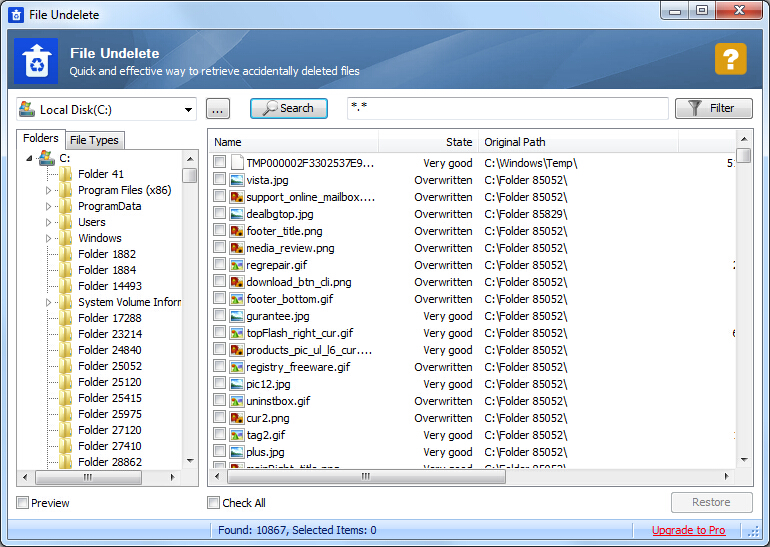Enable the Preview checkbox
770x547 pixels.
click(22, 503)
